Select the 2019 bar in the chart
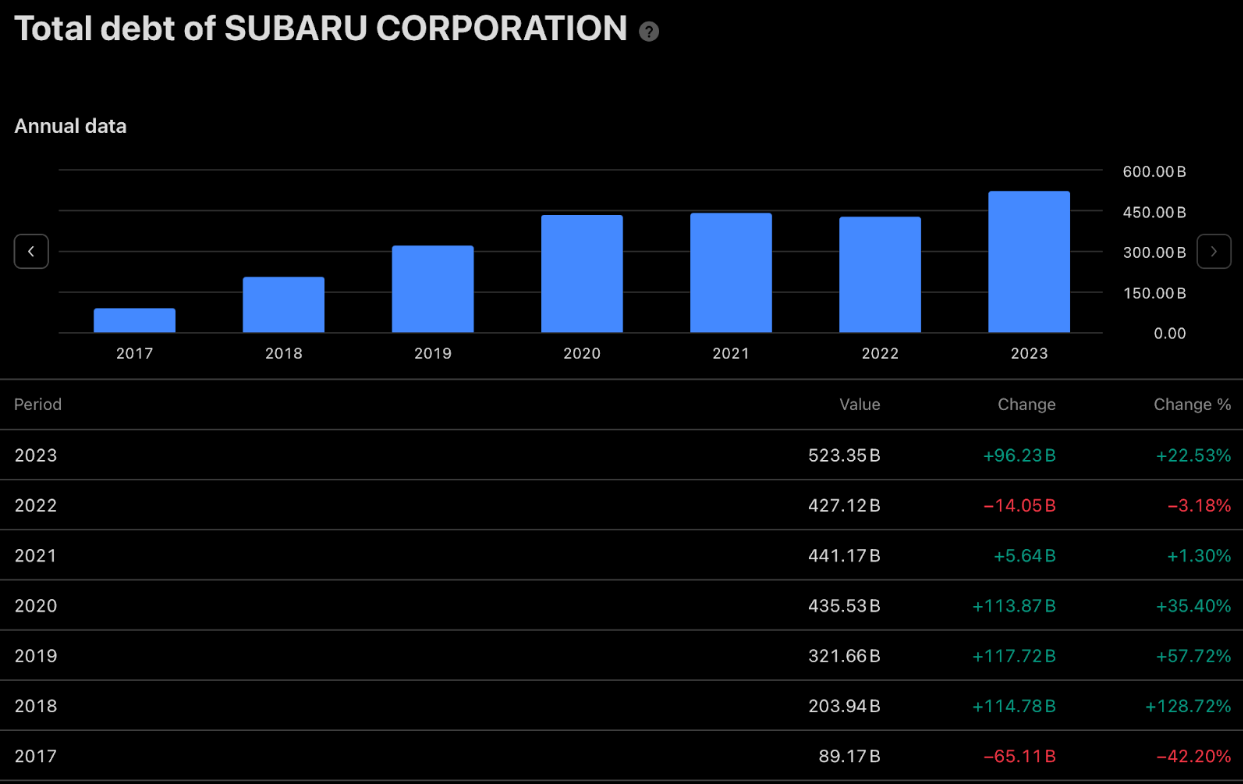The height and width of the screenshot is (784, 1243). tap(433, 289)
